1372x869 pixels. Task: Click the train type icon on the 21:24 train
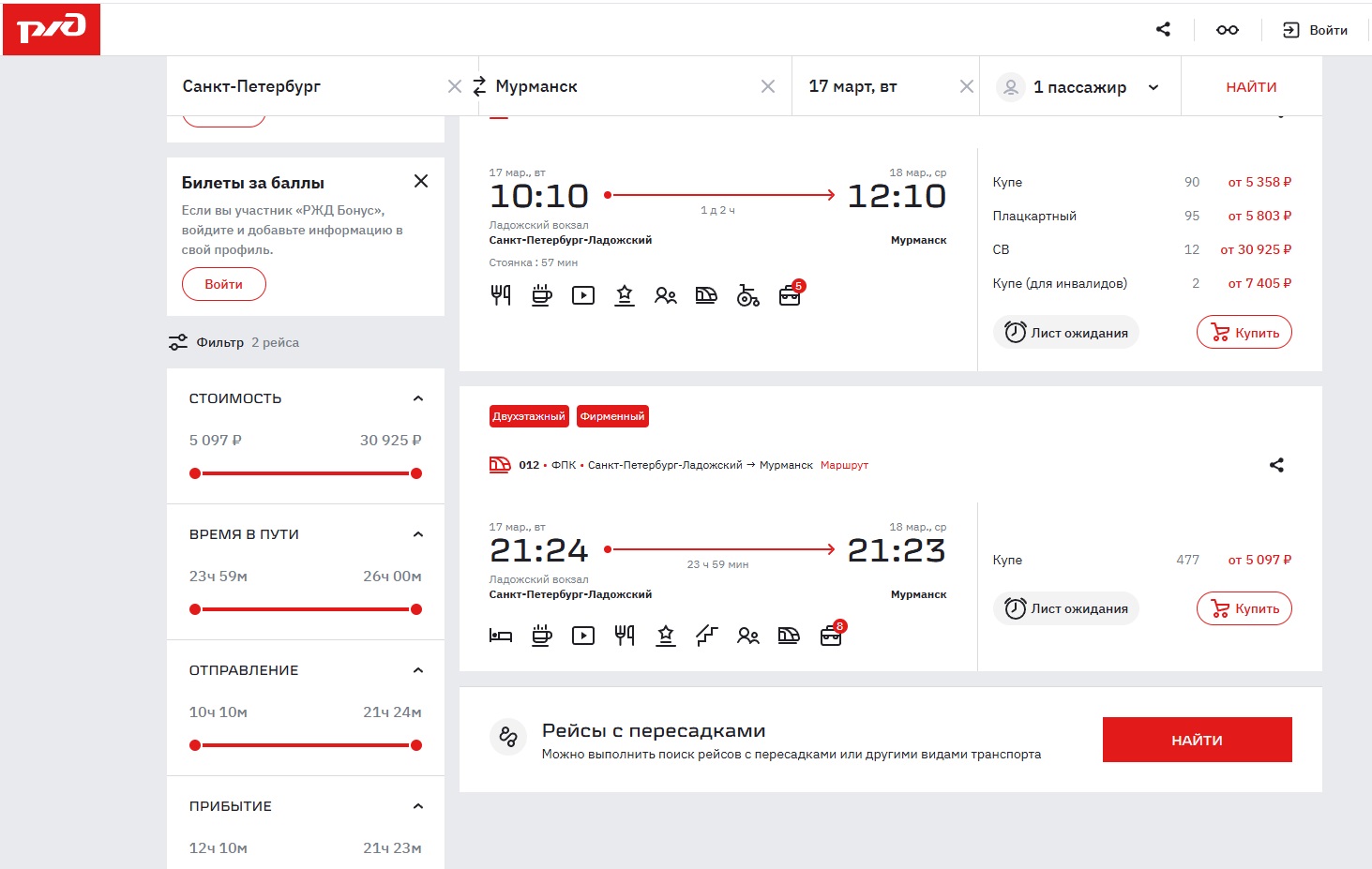(789, 636)
